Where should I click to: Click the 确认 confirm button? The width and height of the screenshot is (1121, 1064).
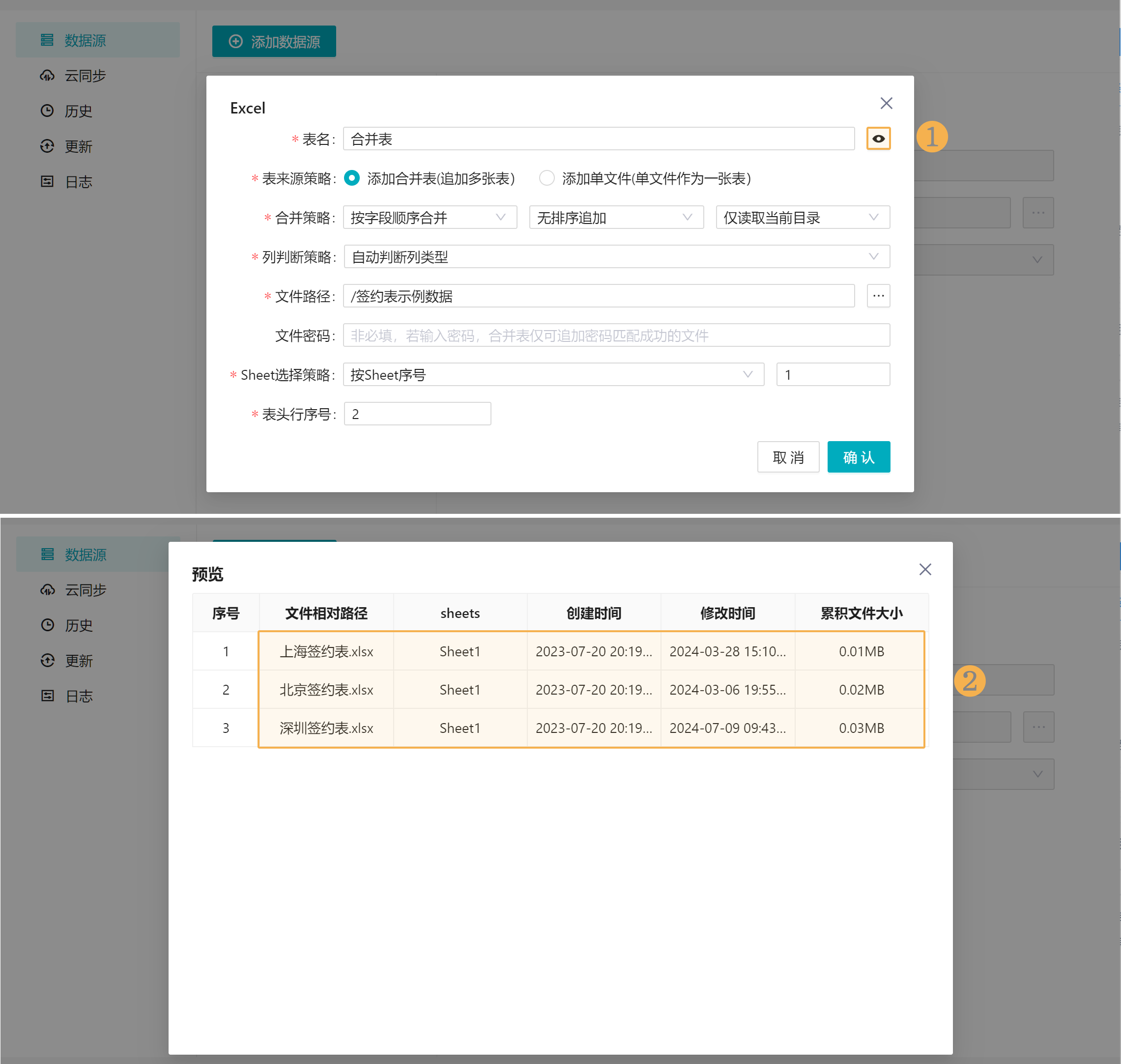click(x=858, y=456)
